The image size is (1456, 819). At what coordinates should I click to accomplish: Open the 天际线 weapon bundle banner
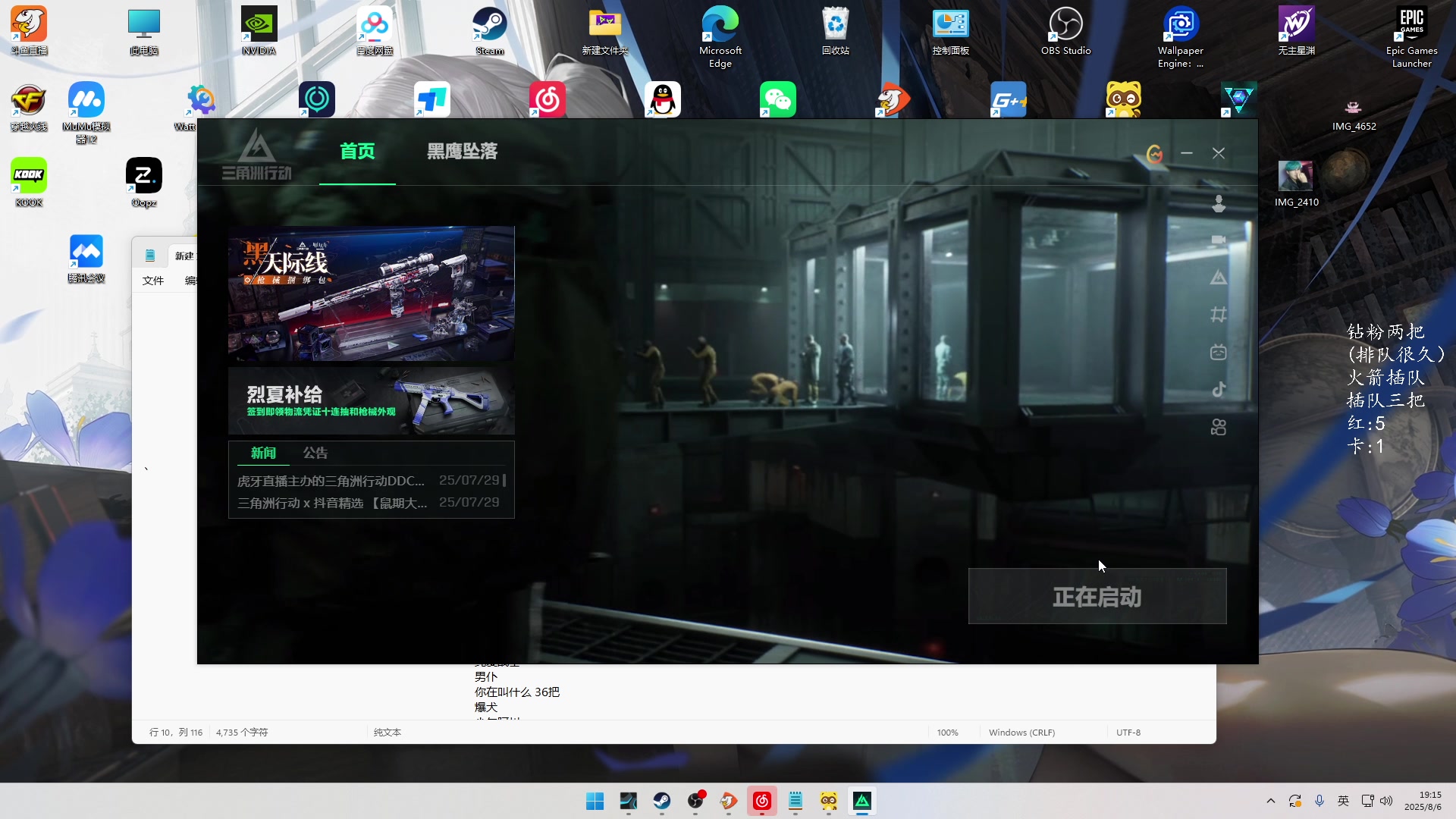[x=372, y=293]
